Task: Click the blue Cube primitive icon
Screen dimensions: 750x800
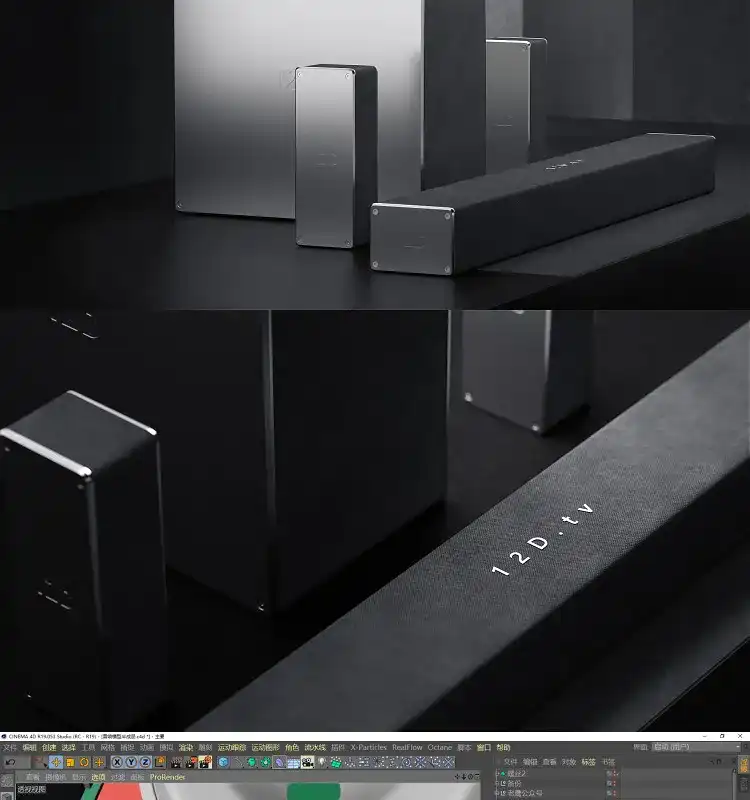Action: [x=223, y=762]
